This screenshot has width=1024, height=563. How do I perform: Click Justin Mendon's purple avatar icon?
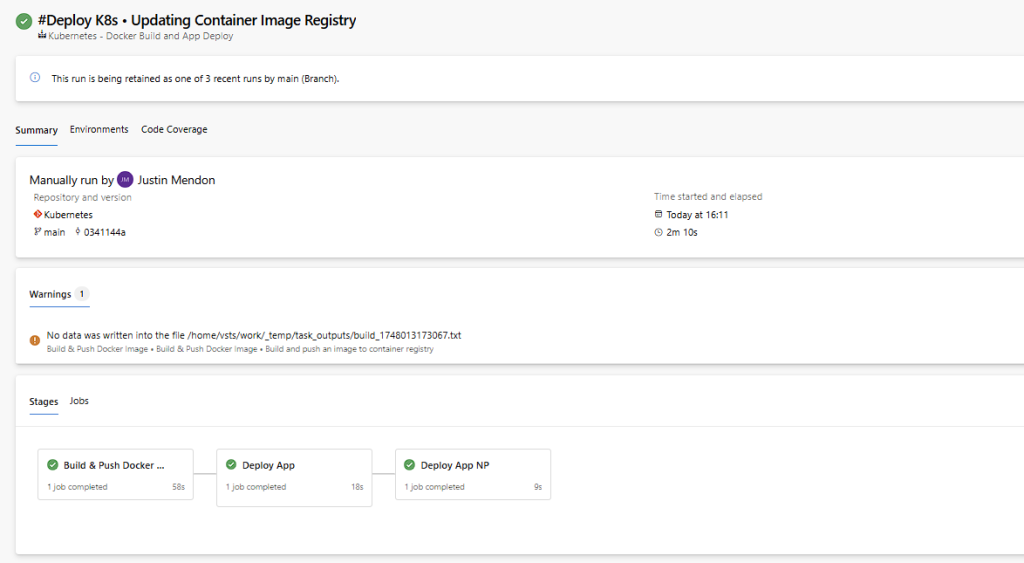pos(125,180)
